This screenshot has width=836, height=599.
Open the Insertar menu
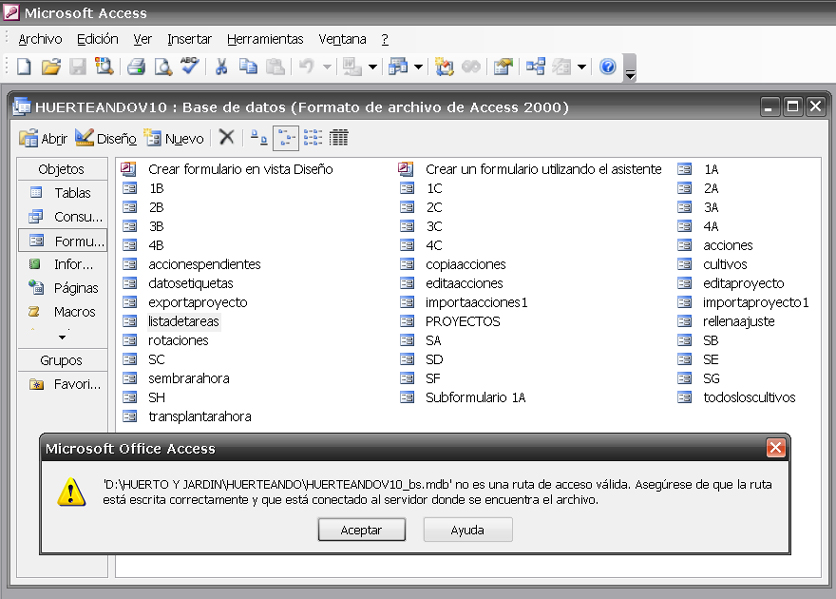click(x=189, y=39)
